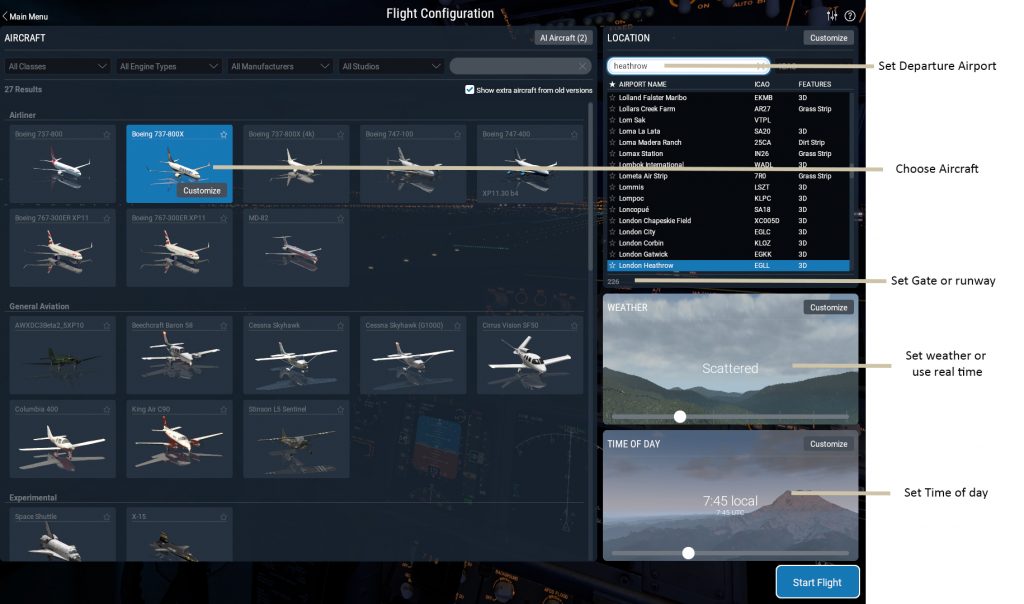Image resolution: width=1024 pixels, height=604 pixels.
Task: Favorite the Columbia 400 with its star
Action: (x=106, y=409)
